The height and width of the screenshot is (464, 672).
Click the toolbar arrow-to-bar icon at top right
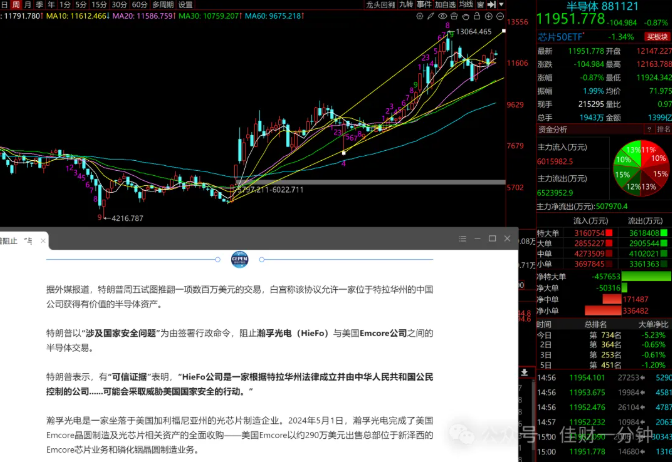[x=492, y=4]
